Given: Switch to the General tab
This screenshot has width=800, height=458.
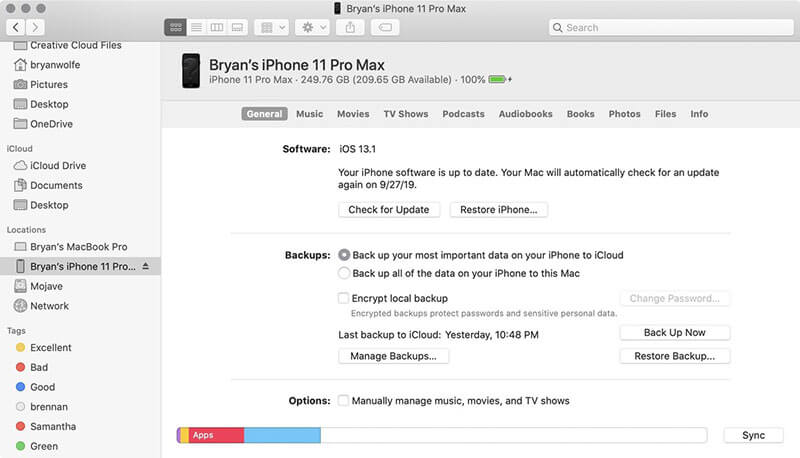Looking at the screenshot, I should point(264,114).
